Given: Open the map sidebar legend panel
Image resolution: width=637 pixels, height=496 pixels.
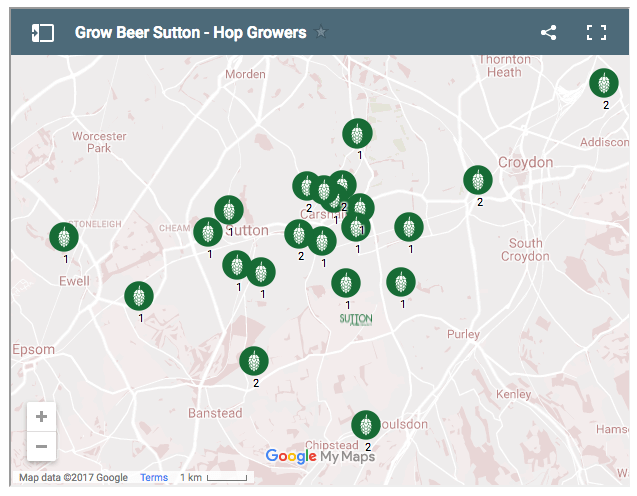Looking at the screenshot, I should tap(43, 33).
